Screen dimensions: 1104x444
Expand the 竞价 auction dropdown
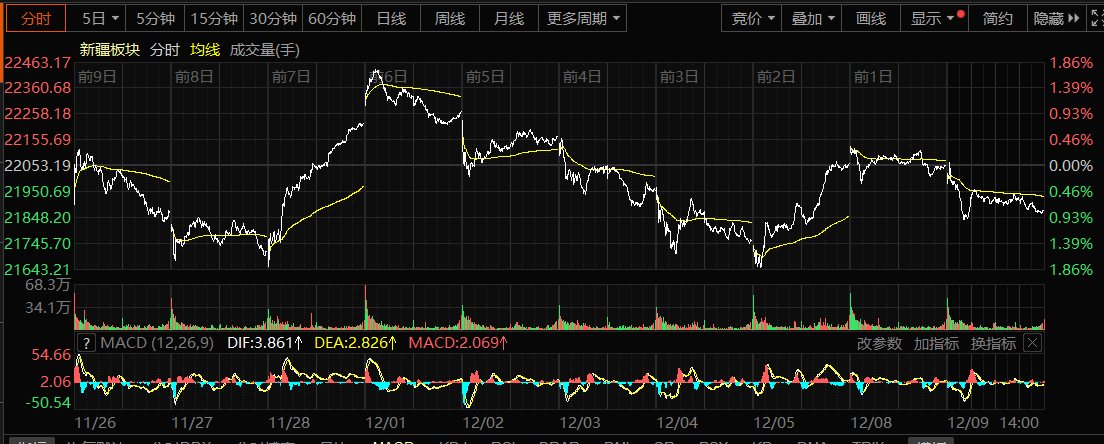click(x=753, y=19)
